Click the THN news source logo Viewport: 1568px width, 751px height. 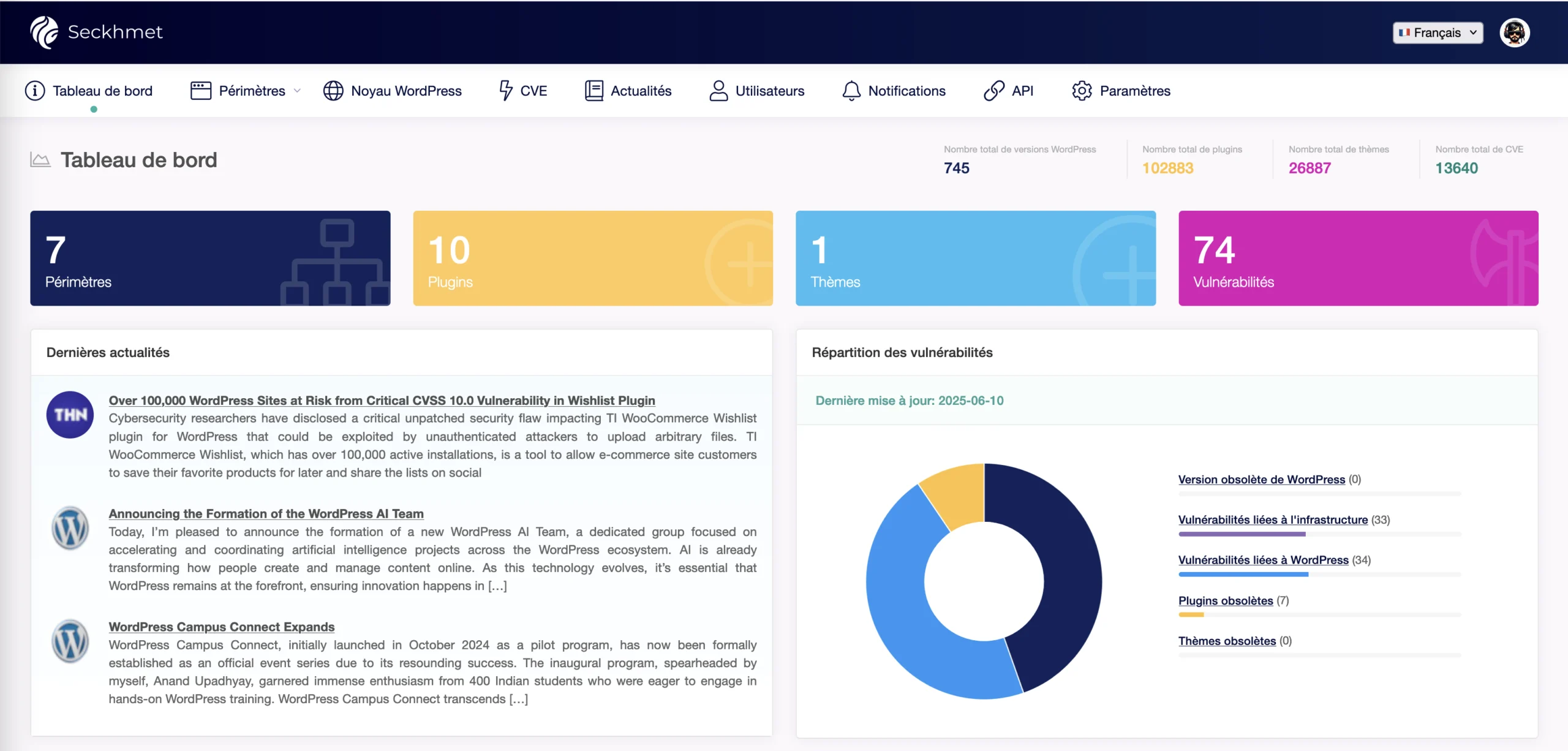70,415
